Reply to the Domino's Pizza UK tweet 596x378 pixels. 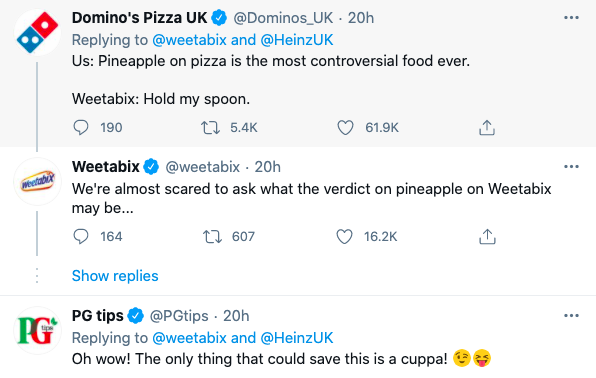coord(81,128)
